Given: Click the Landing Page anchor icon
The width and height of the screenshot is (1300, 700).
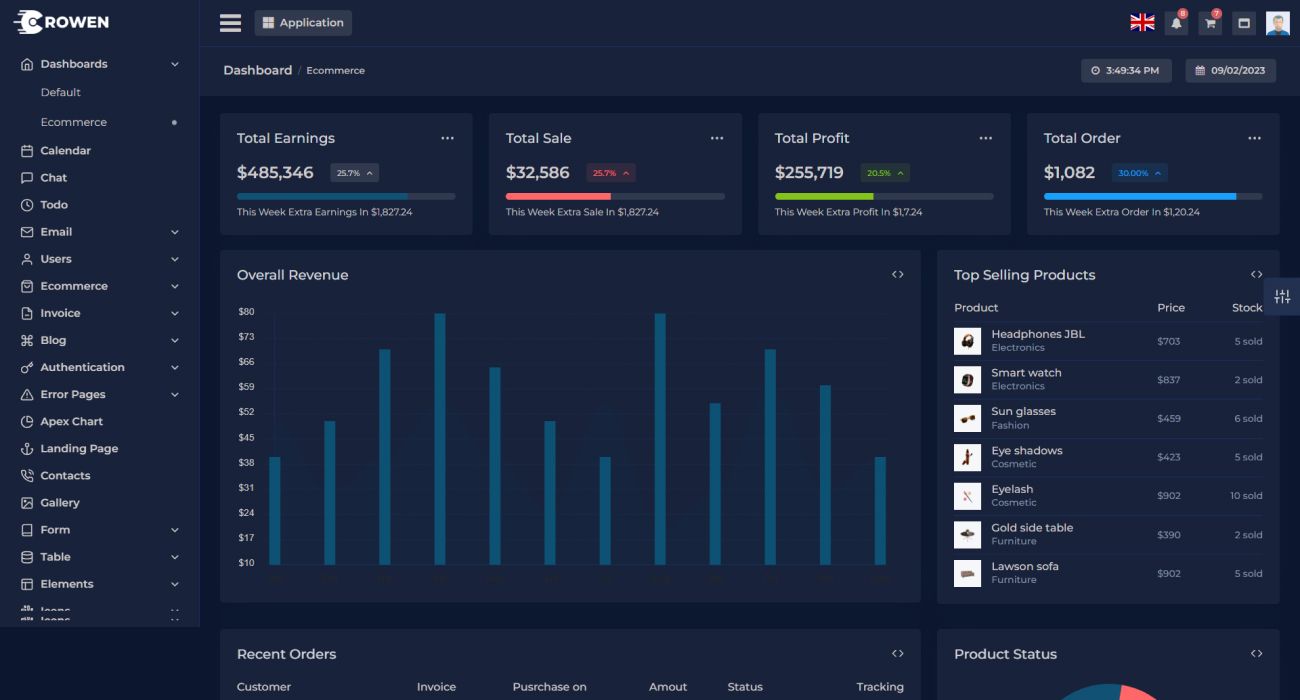Looking at the screenshot, I should point(27,449).
